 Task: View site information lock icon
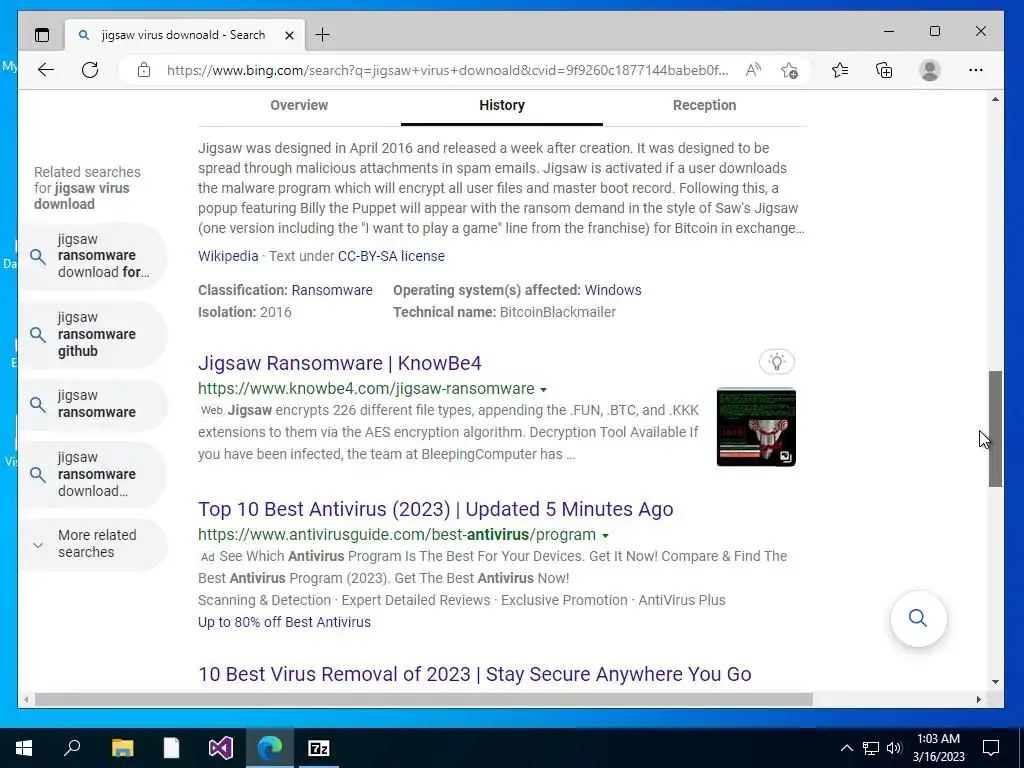tap(144, 70)
